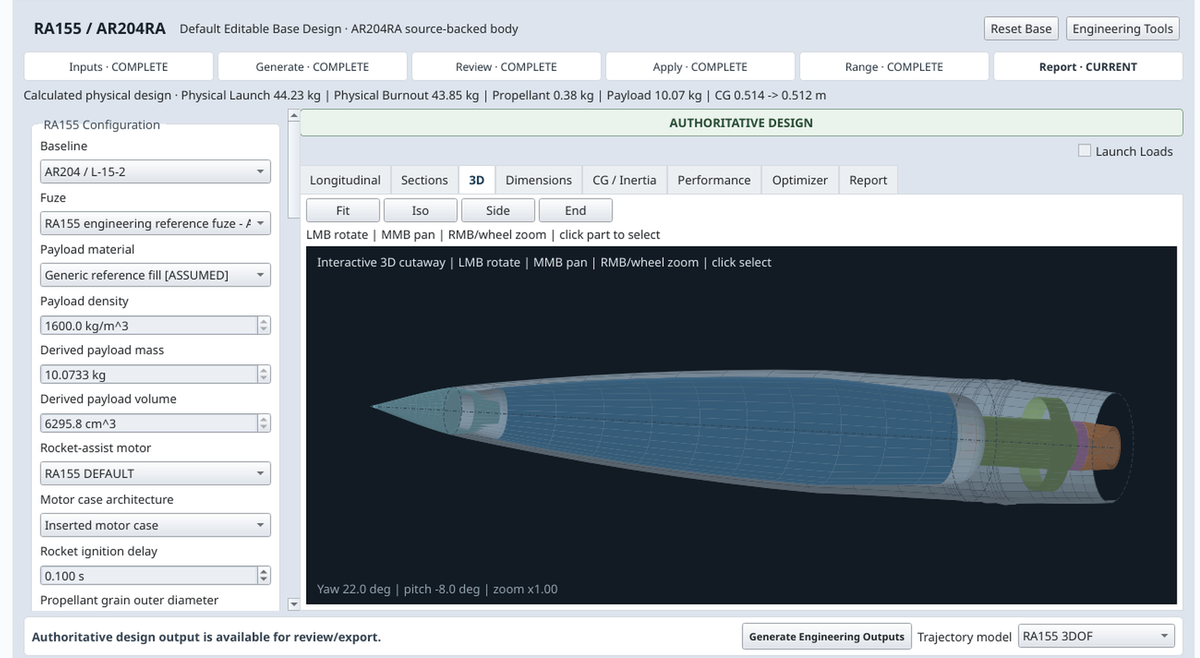
Task: Click the scroll up arrow of configuration panel
Action: point(293,115)
